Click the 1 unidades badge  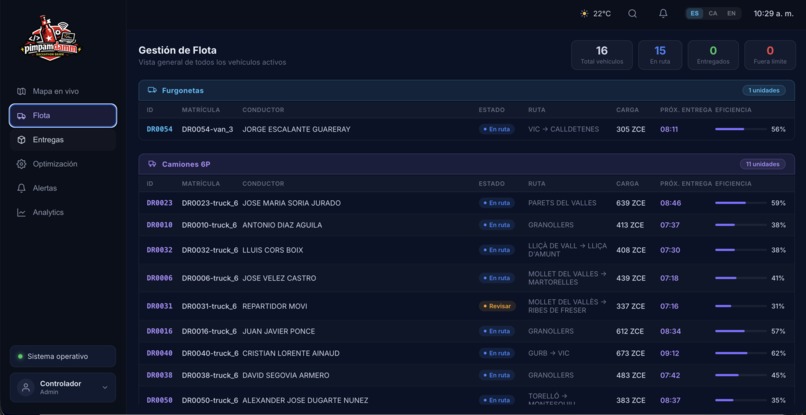(x=763, y=90)
